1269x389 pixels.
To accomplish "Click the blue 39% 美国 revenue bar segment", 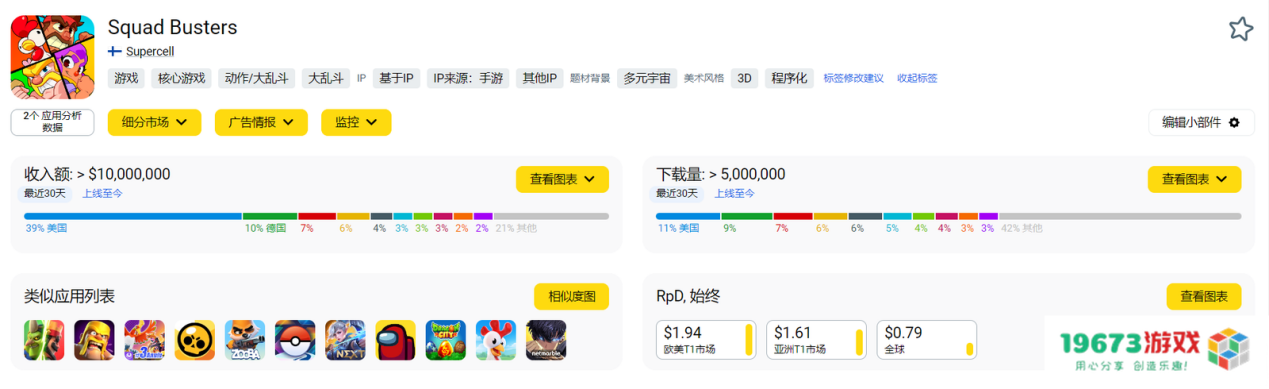I will [x=133, y=216].
